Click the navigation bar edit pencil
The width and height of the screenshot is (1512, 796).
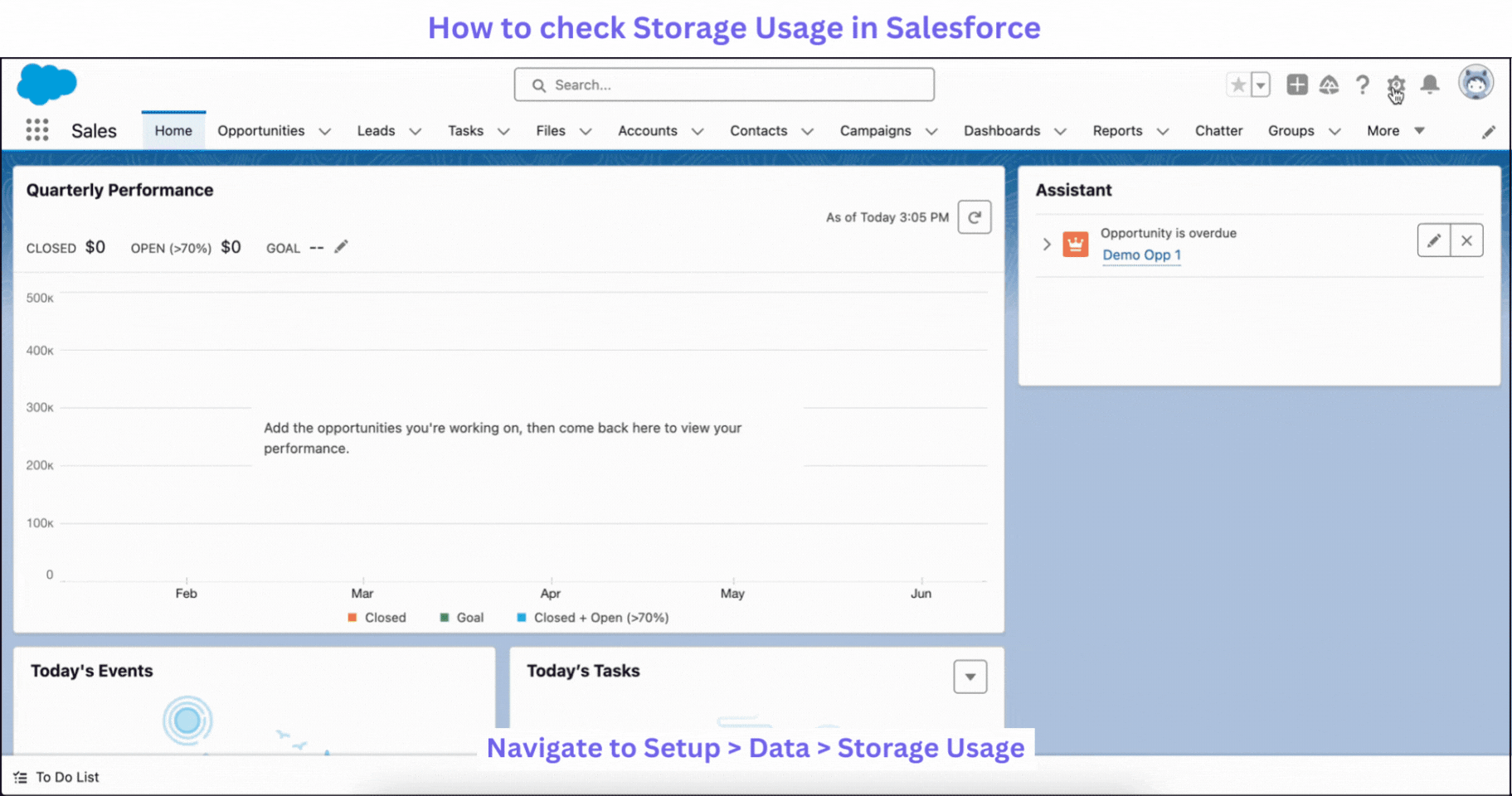click(1489, 132)
